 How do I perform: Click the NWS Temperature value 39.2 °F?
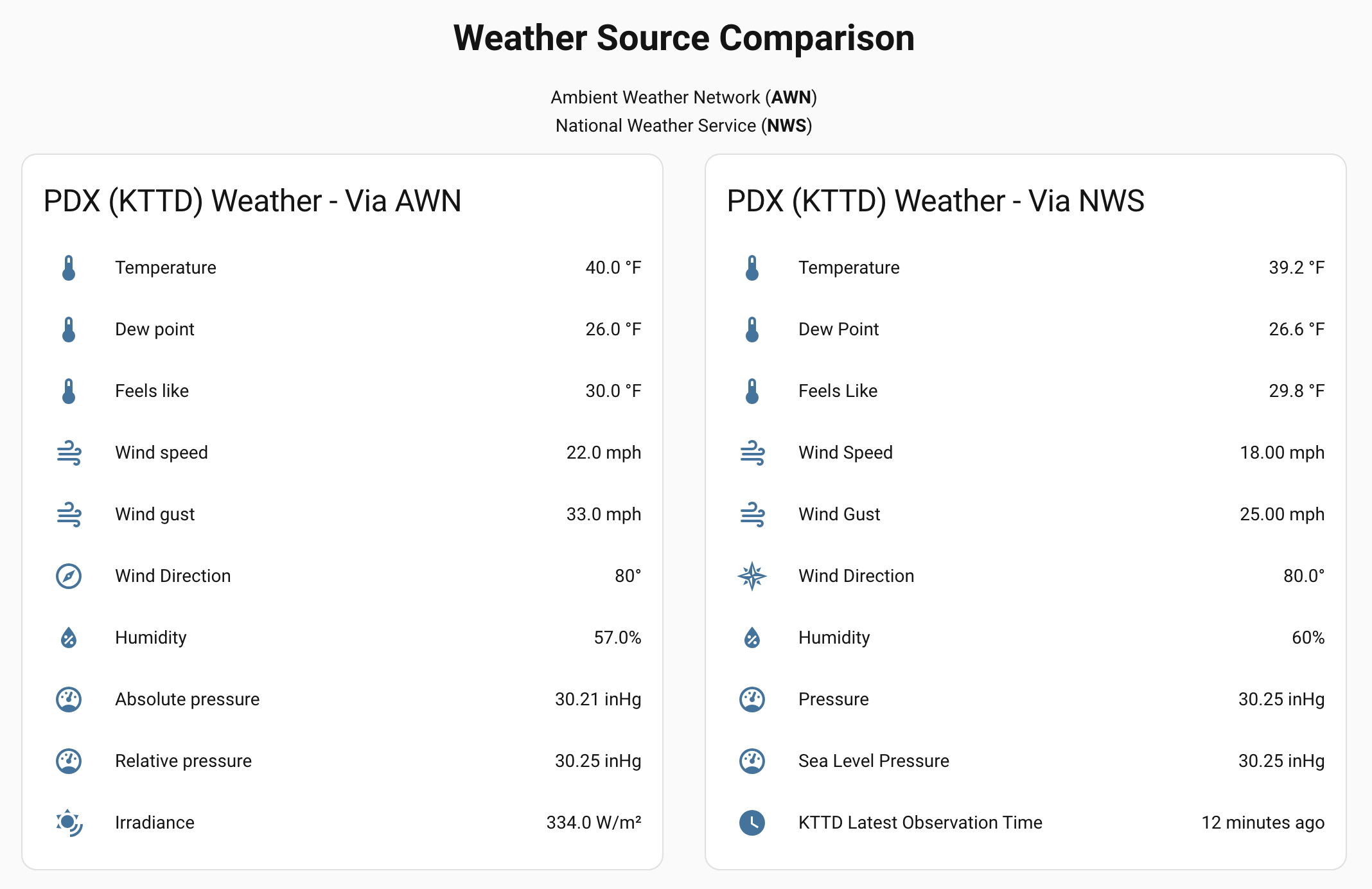pos(1296,268)
